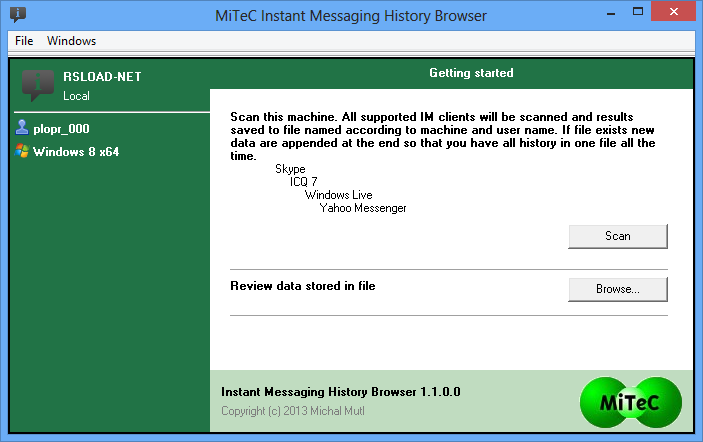The width and height of the screenshot is (703, 442).
Task: Click the speech bubble icon beside RSLOAD-NET
Action: coord(38,86)
